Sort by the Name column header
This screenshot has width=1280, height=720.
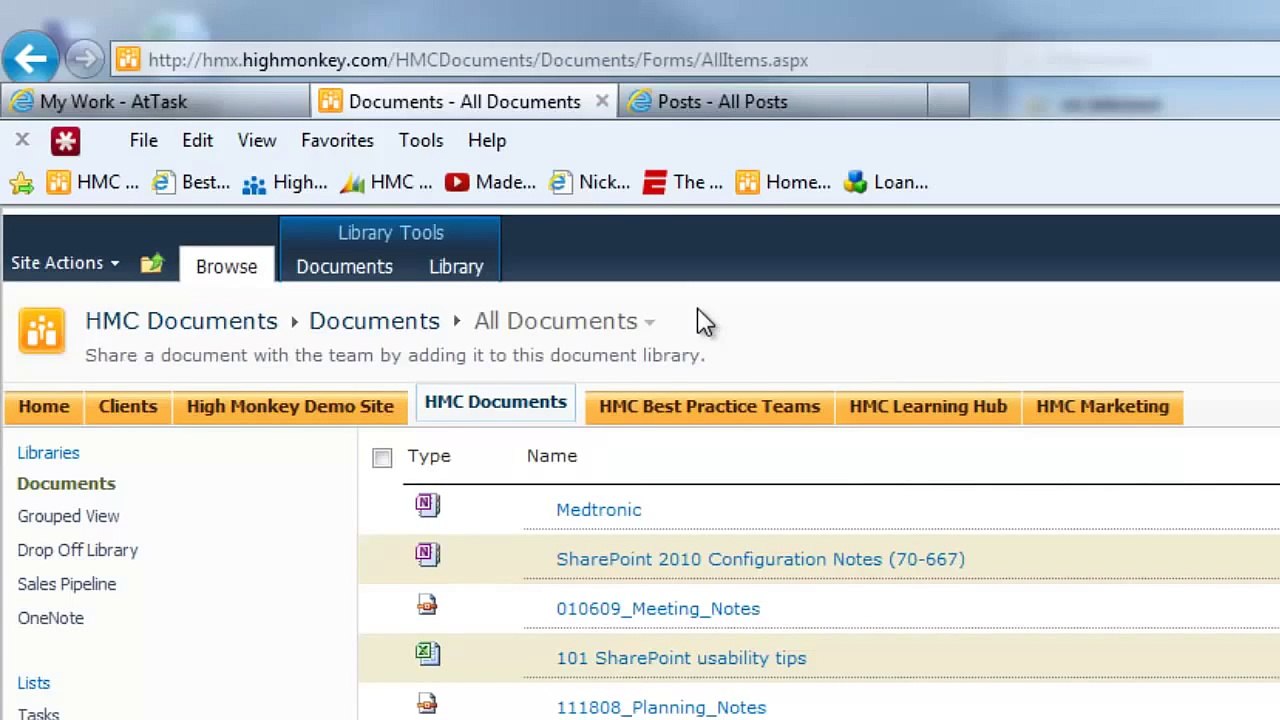[552, 456]
